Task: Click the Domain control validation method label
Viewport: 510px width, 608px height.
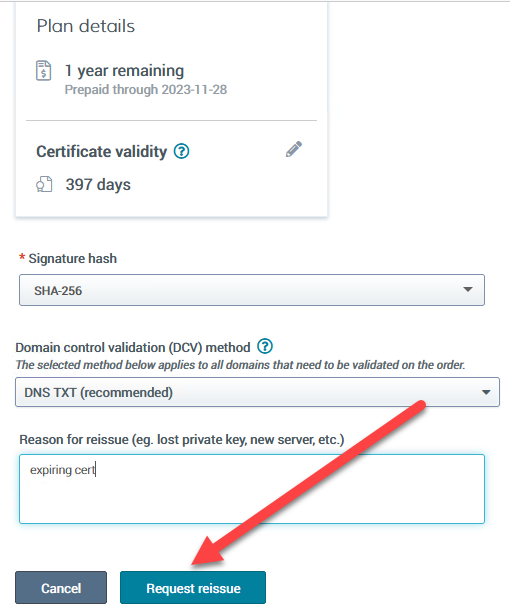Action: click(133, 347)
